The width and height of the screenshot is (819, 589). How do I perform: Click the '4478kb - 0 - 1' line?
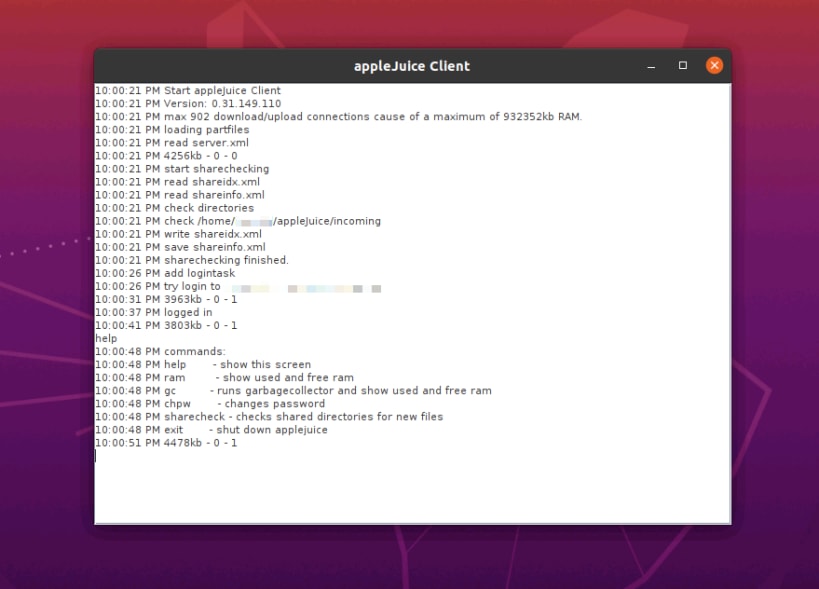[166, 443]
